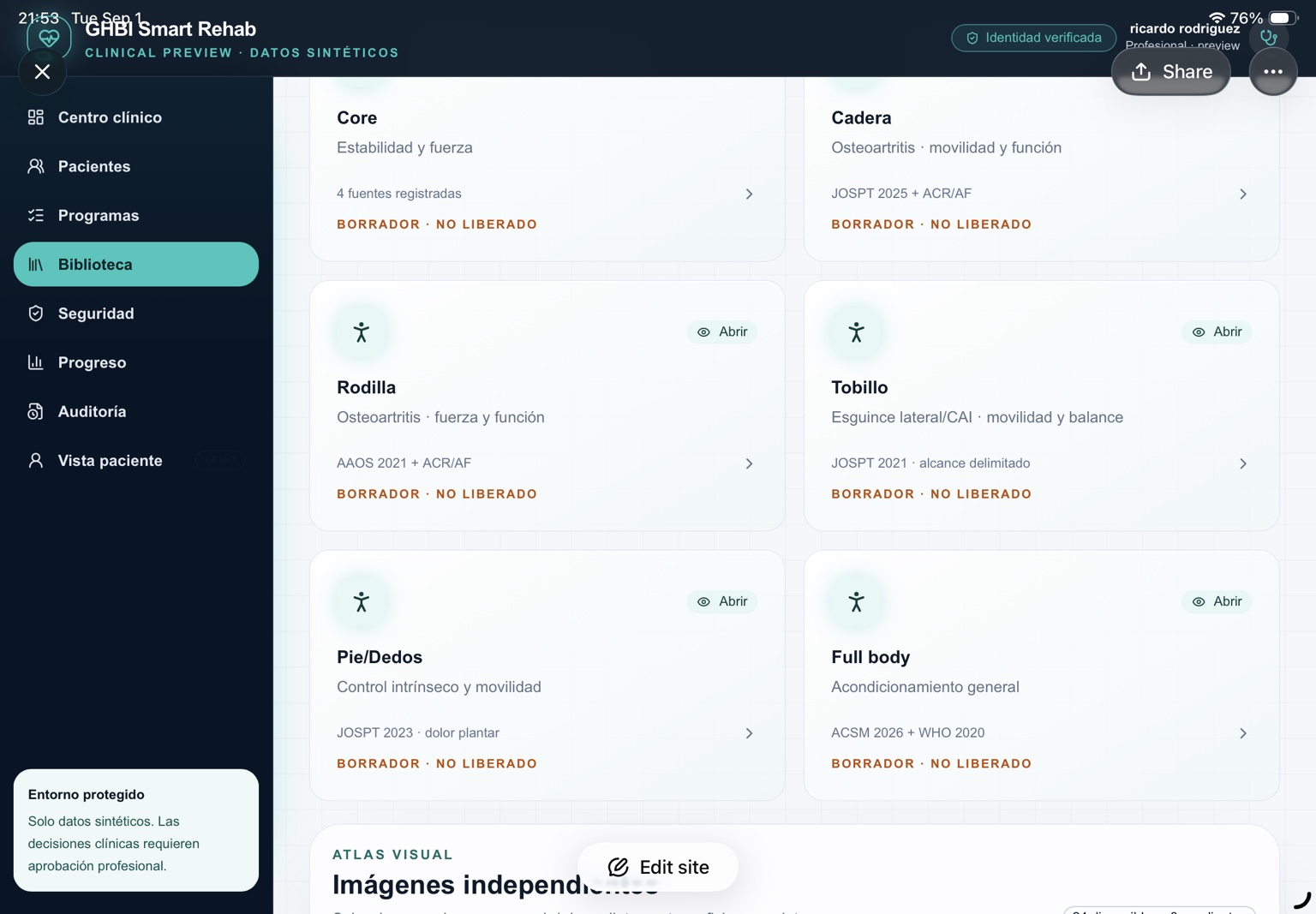Screen dimensions: 1316x914
Task: Open Auditoría in the sidebar
Action: pyautogui.click(x=136, y=411)
